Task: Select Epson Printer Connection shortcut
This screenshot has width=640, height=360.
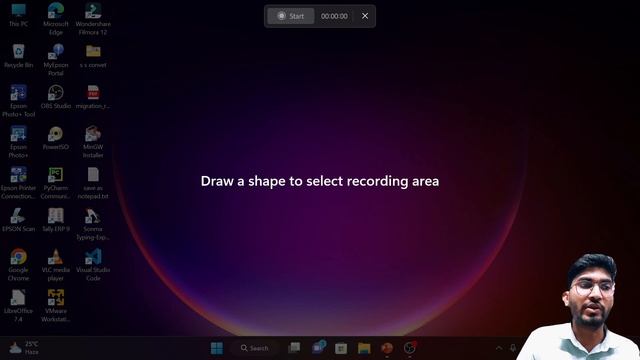Action: click(18, 183)
